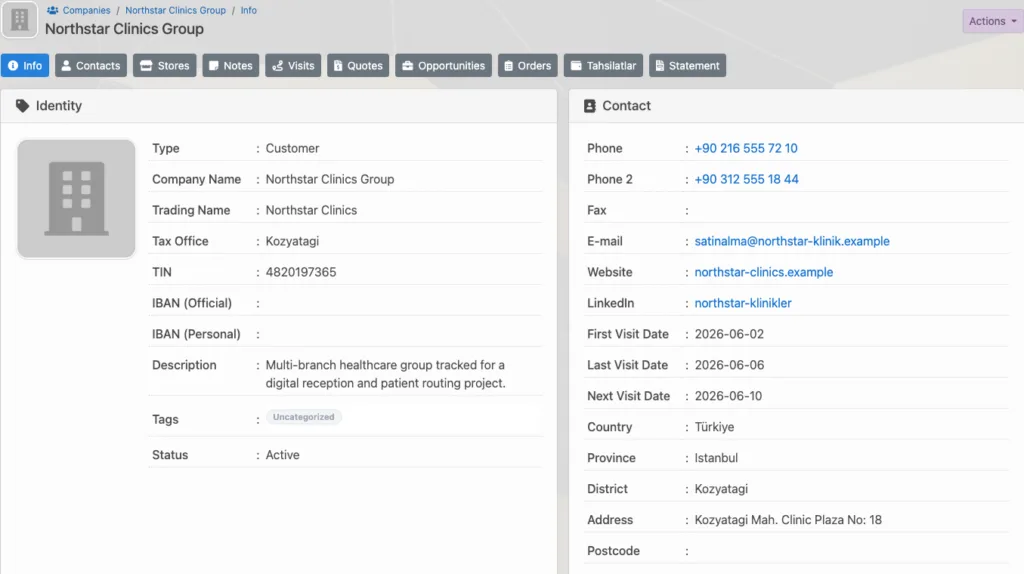1024x574 pixels.
Task: Open the northstar-clinics.example website link
Action: pos(763,272)
